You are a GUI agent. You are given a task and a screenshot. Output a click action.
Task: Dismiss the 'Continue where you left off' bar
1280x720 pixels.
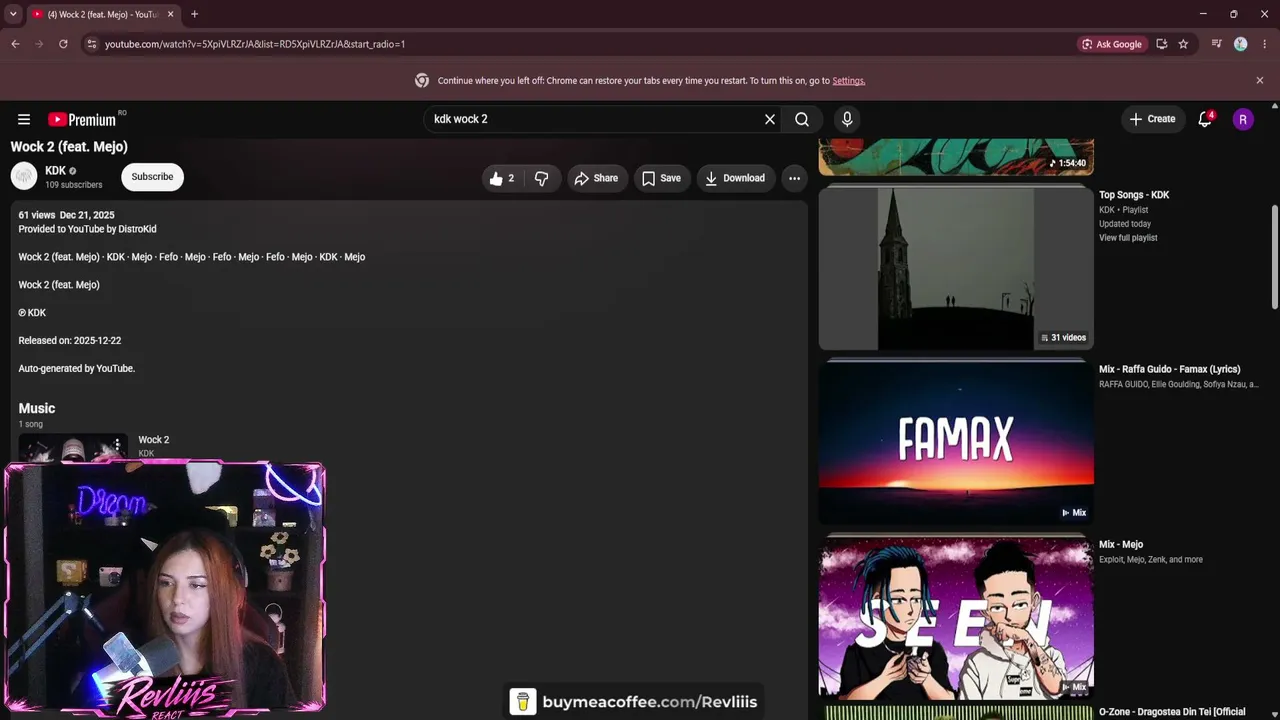tap(1260, 80)
